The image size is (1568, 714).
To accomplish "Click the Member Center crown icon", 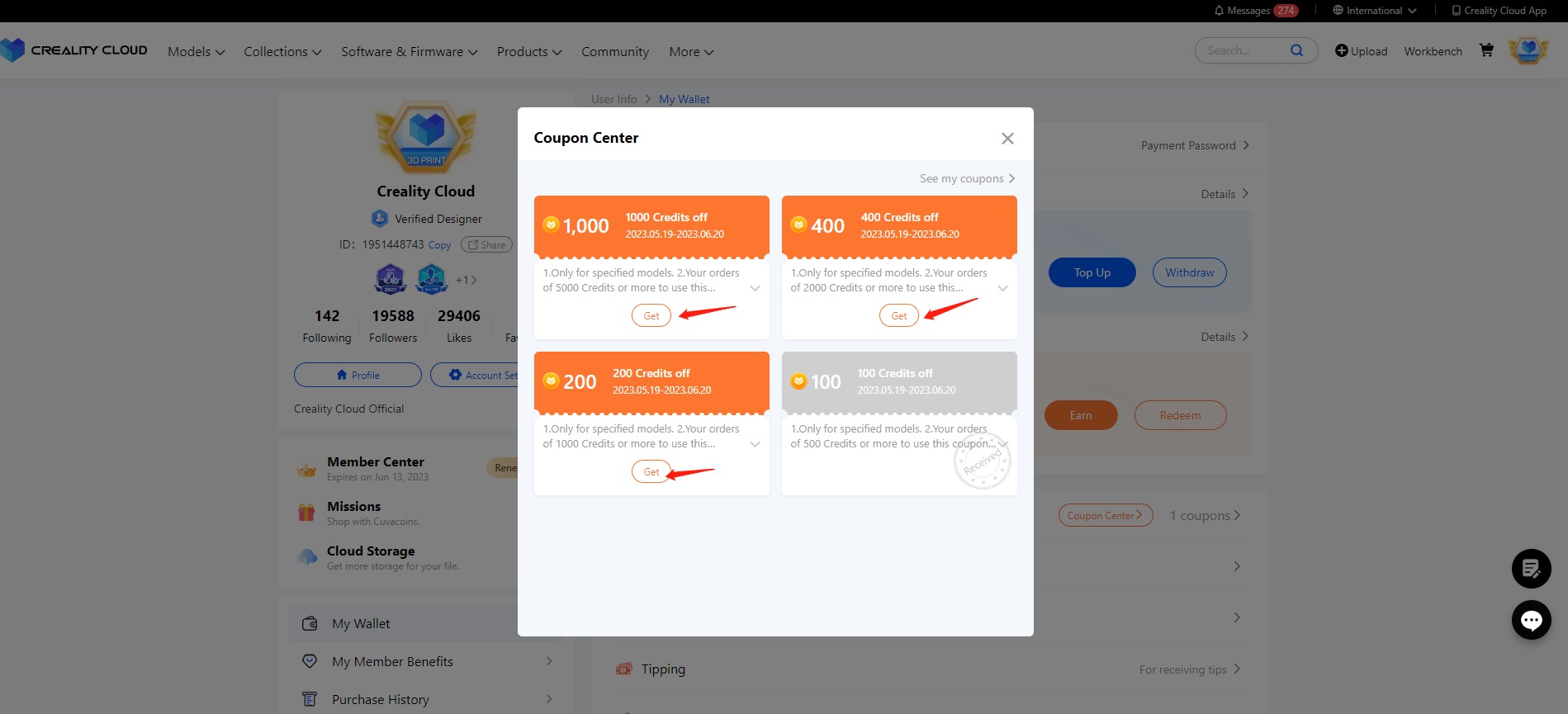I will (306, 469).
